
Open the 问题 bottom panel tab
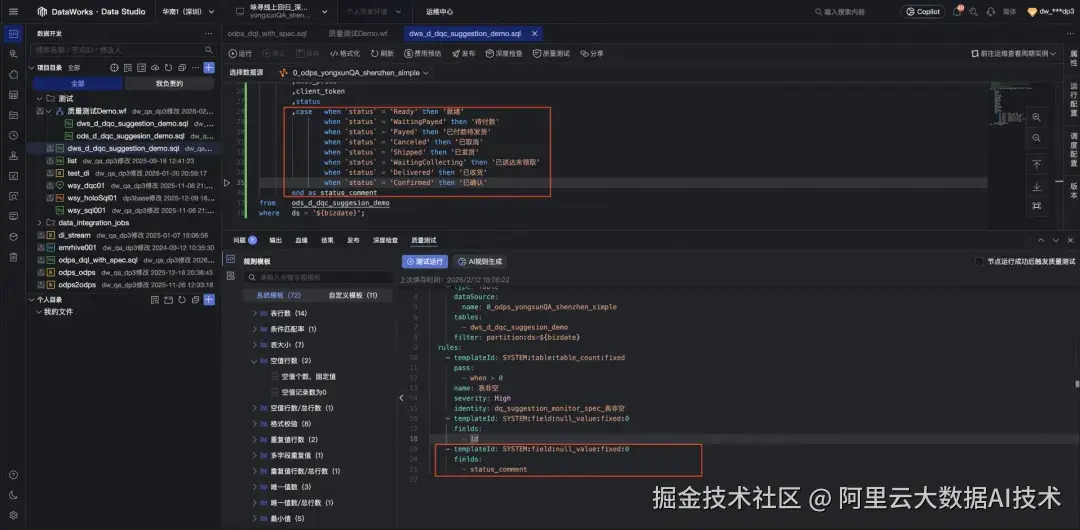click(245, 240)
